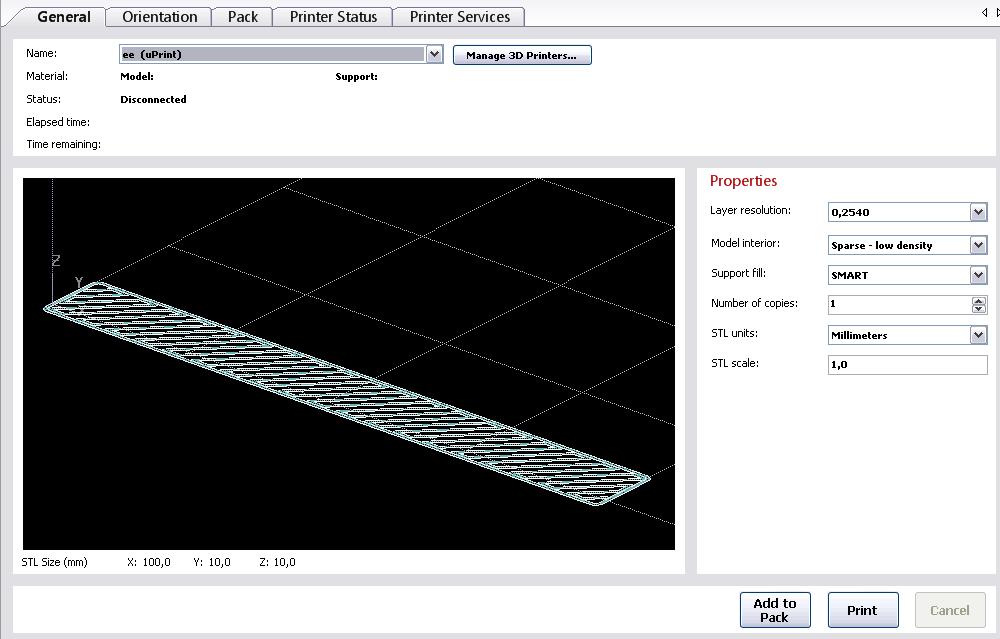
Task: Open the Printer Services tab
Action: coord(460,17)
